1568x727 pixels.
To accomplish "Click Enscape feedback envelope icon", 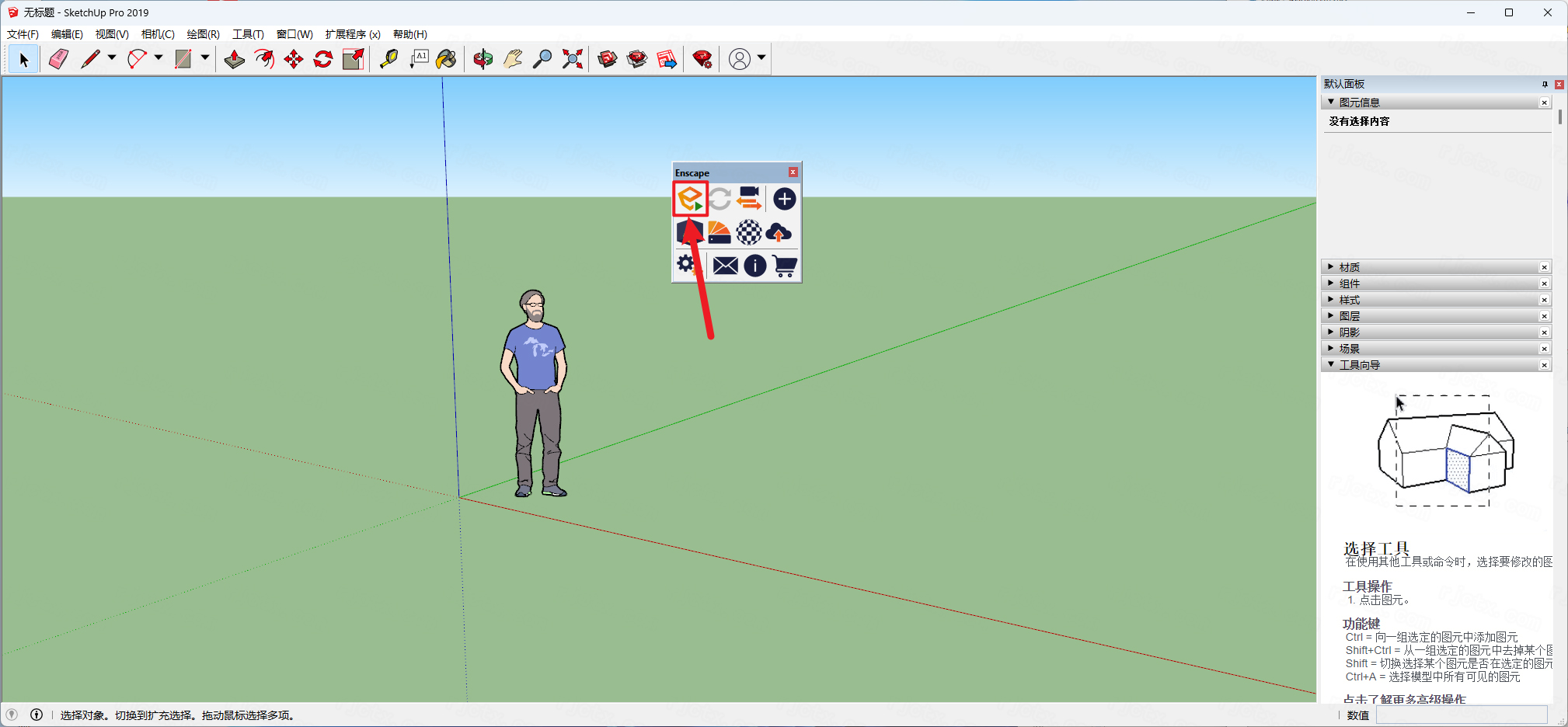I will coord(726,266).
